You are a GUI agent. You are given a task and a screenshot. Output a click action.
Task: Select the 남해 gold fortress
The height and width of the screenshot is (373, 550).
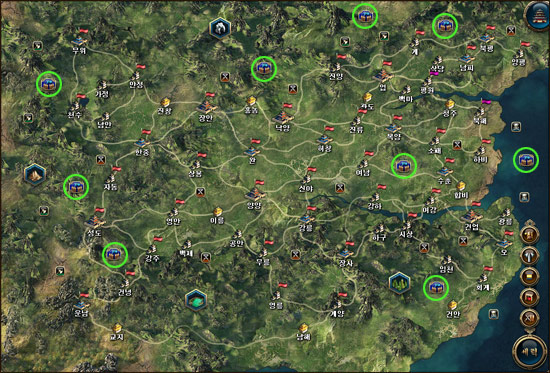pos(304,328)
